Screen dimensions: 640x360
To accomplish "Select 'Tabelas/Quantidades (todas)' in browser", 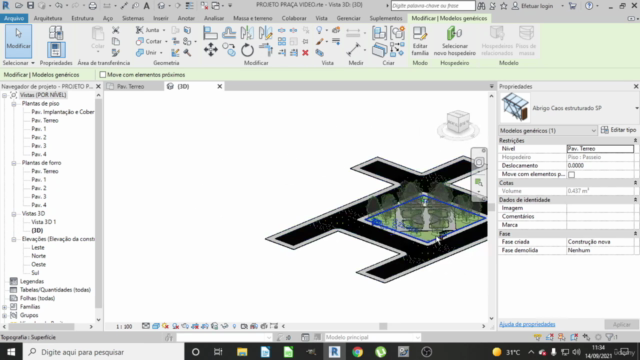I will pyautogui.click(x=55, y=290).
